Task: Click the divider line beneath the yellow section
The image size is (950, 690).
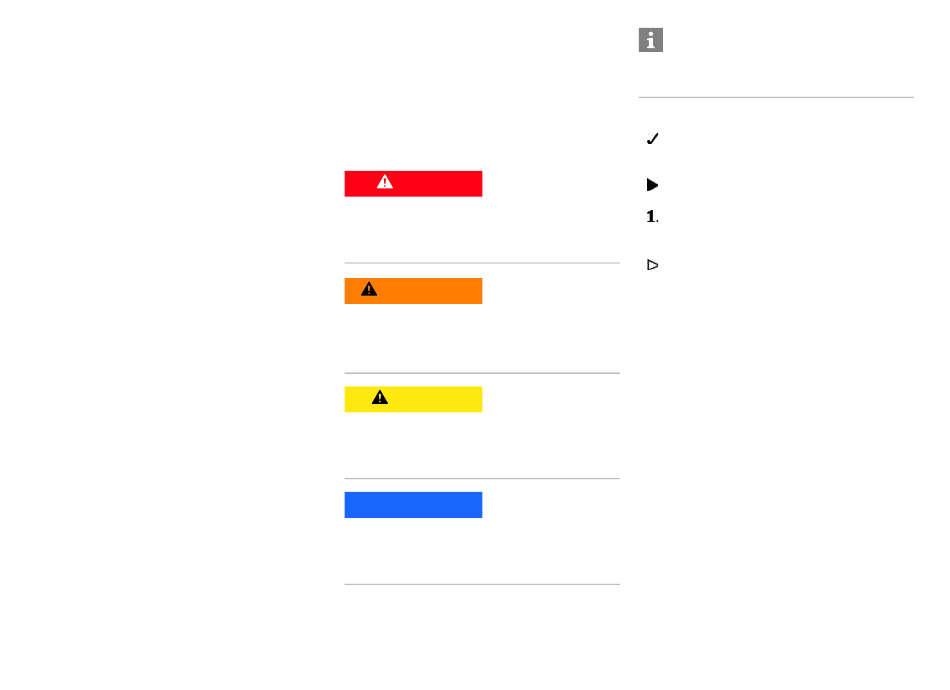Action: click(x=482, y=479)
